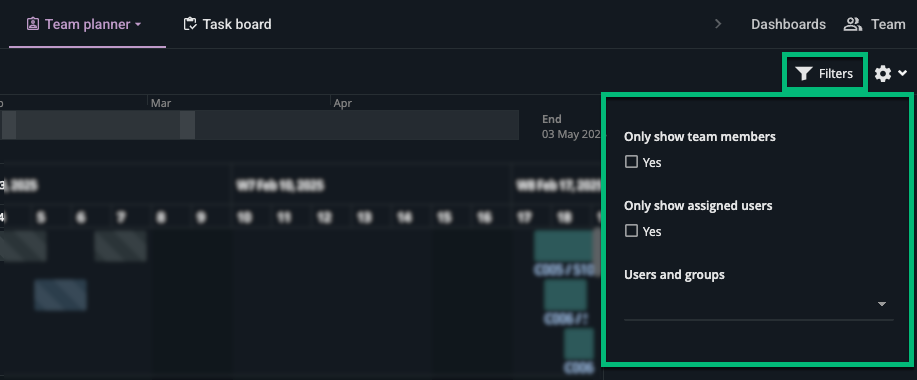
Task: Expand the chevron beside the gear icon
Action: point(902,74)
